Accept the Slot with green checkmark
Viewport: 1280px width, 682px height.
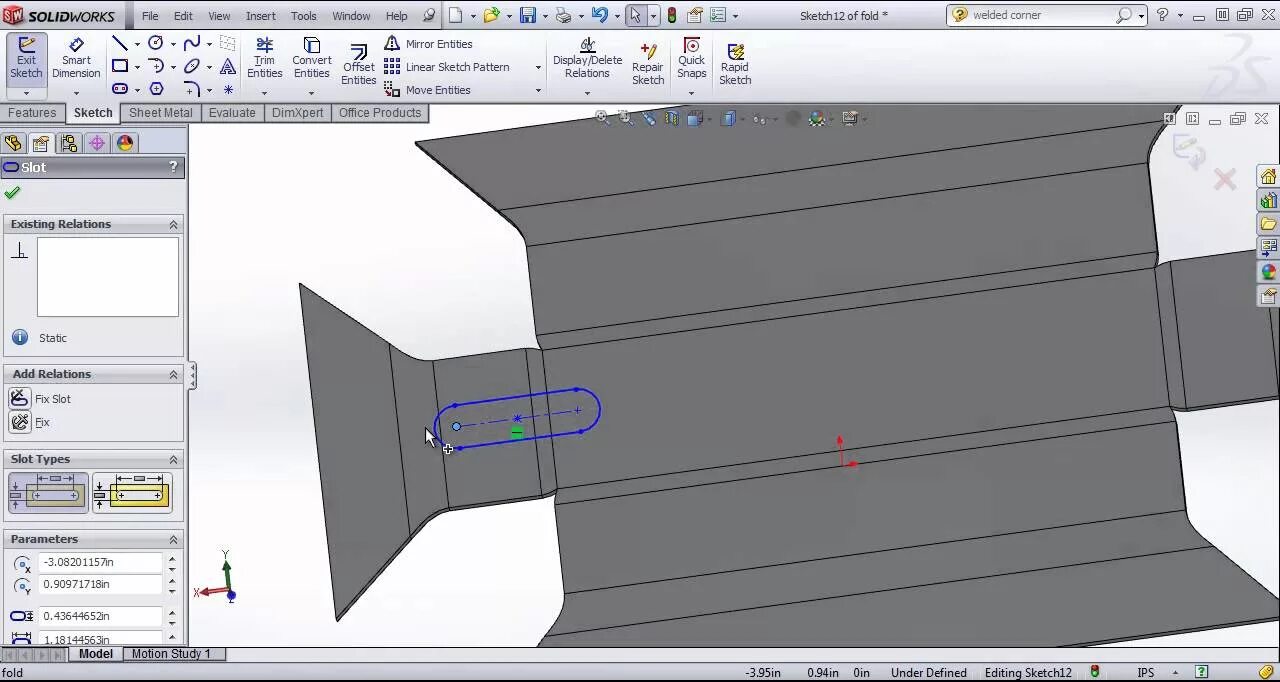tap(12, 192)
